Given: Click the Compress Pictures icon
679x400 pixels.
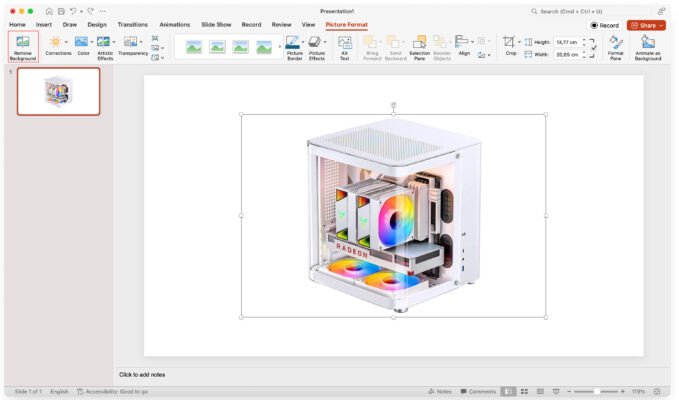Looking at the screenshot, I should (x=155, y=39).
